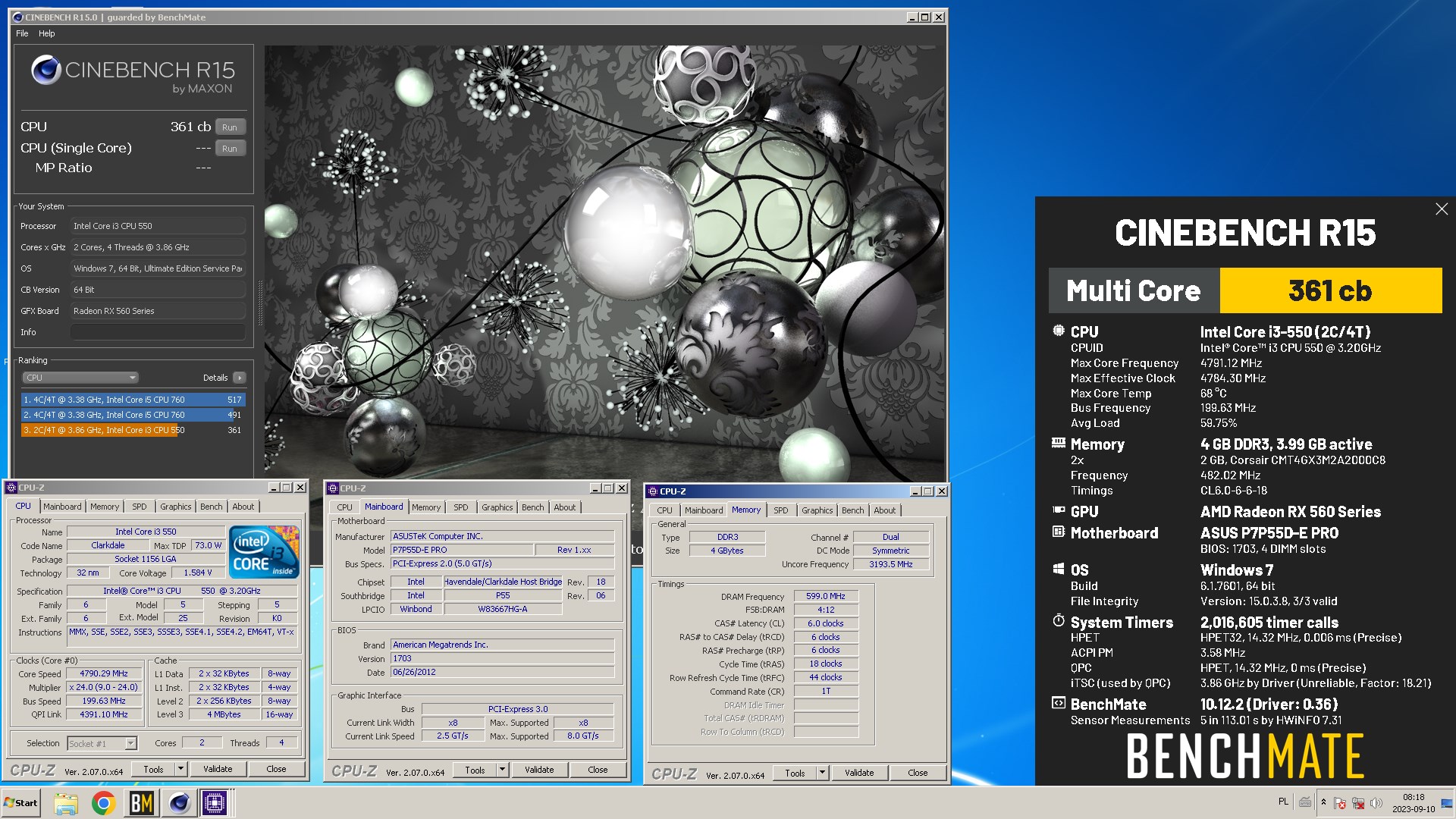The height and width of the screenshot is (819, 1456).
Task: Select ranking row 2 with score 491
Action: (133, 415)
